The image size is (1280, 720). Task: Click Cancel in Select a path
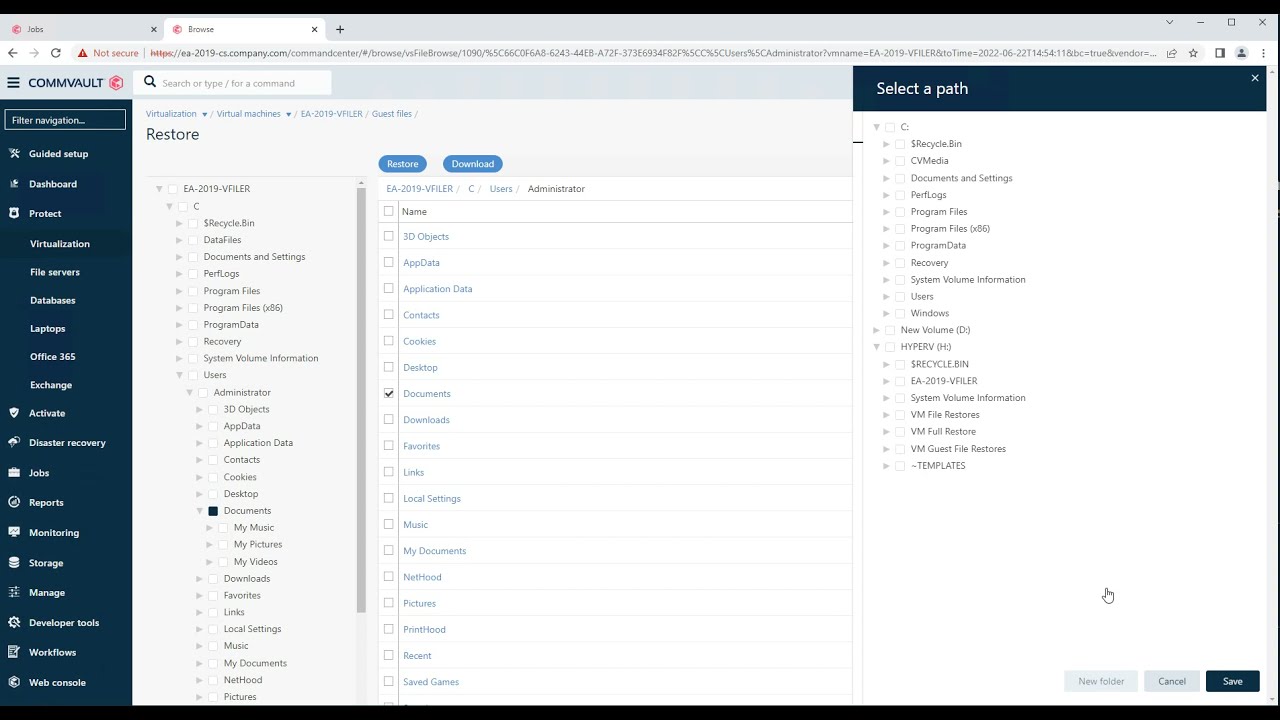(x=1172, y=681)
